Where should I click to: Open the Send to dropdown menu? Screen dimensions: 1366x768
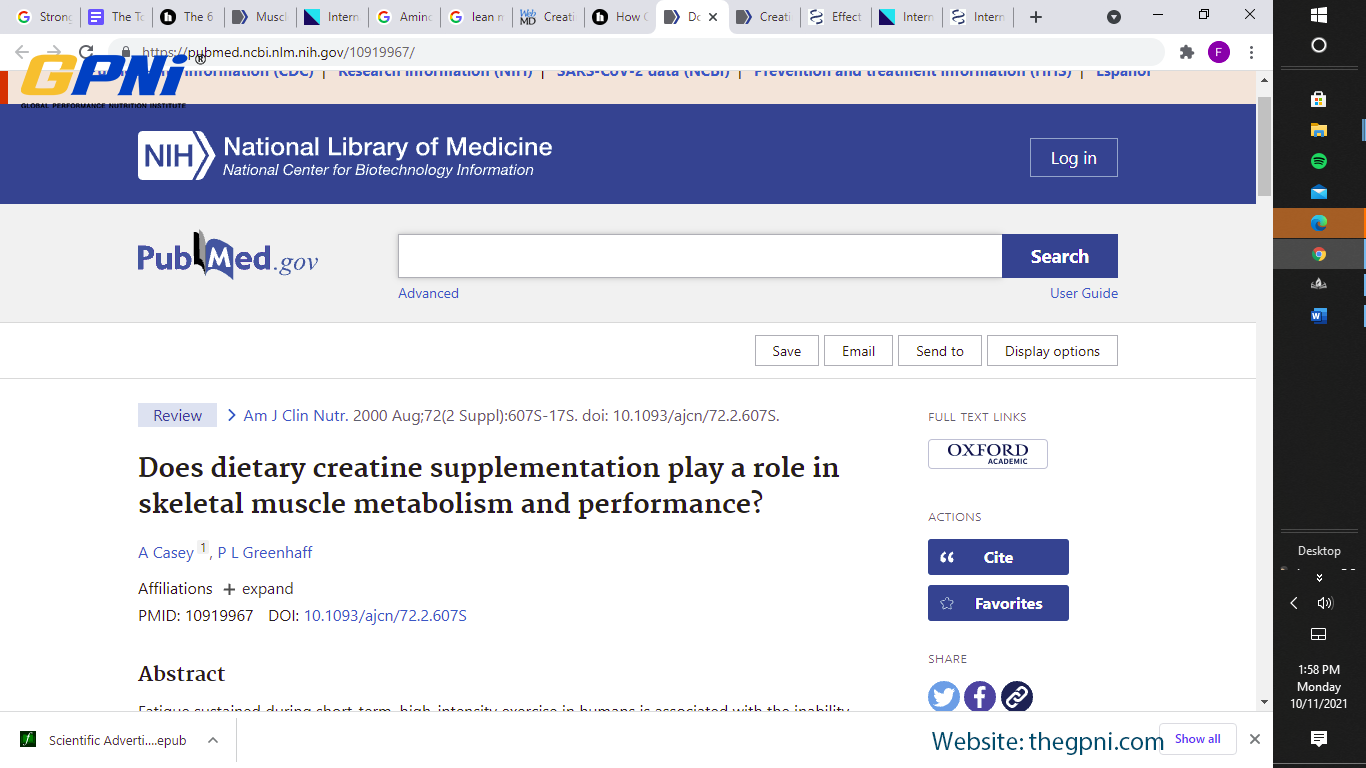(939, 351)
